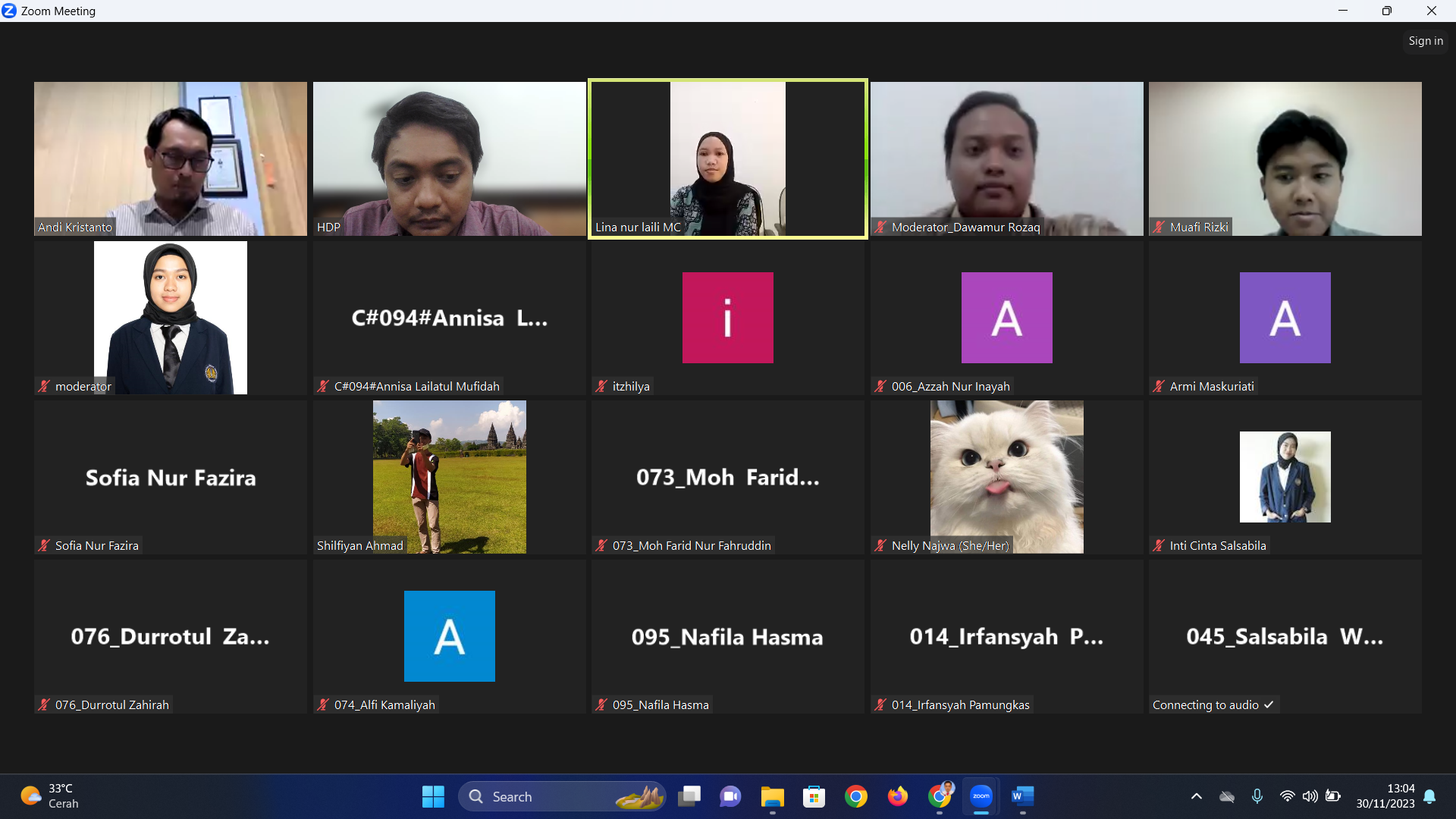The image size is (1456, 819).
Task: Click muted mic icon by Sofia Nur Fazira label
Action: 44,545
